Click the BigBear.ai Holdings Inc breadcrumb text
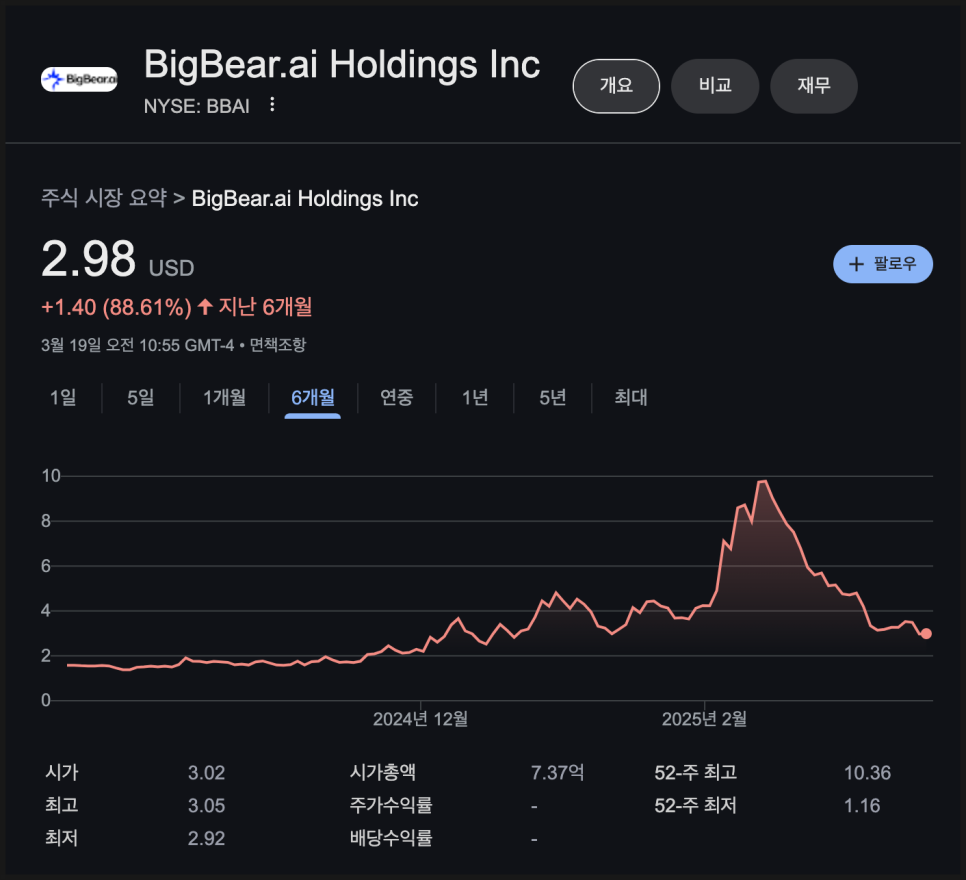This screenshot has width=966, height=880. coord(305,198)
